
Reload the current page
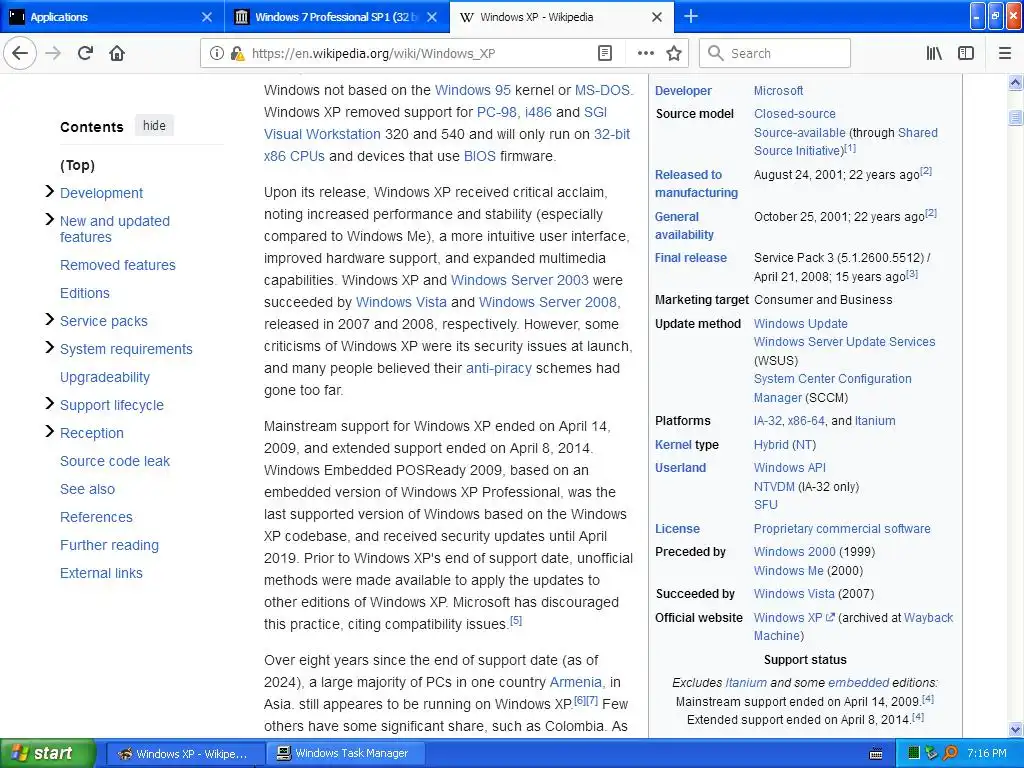point(85,53)
